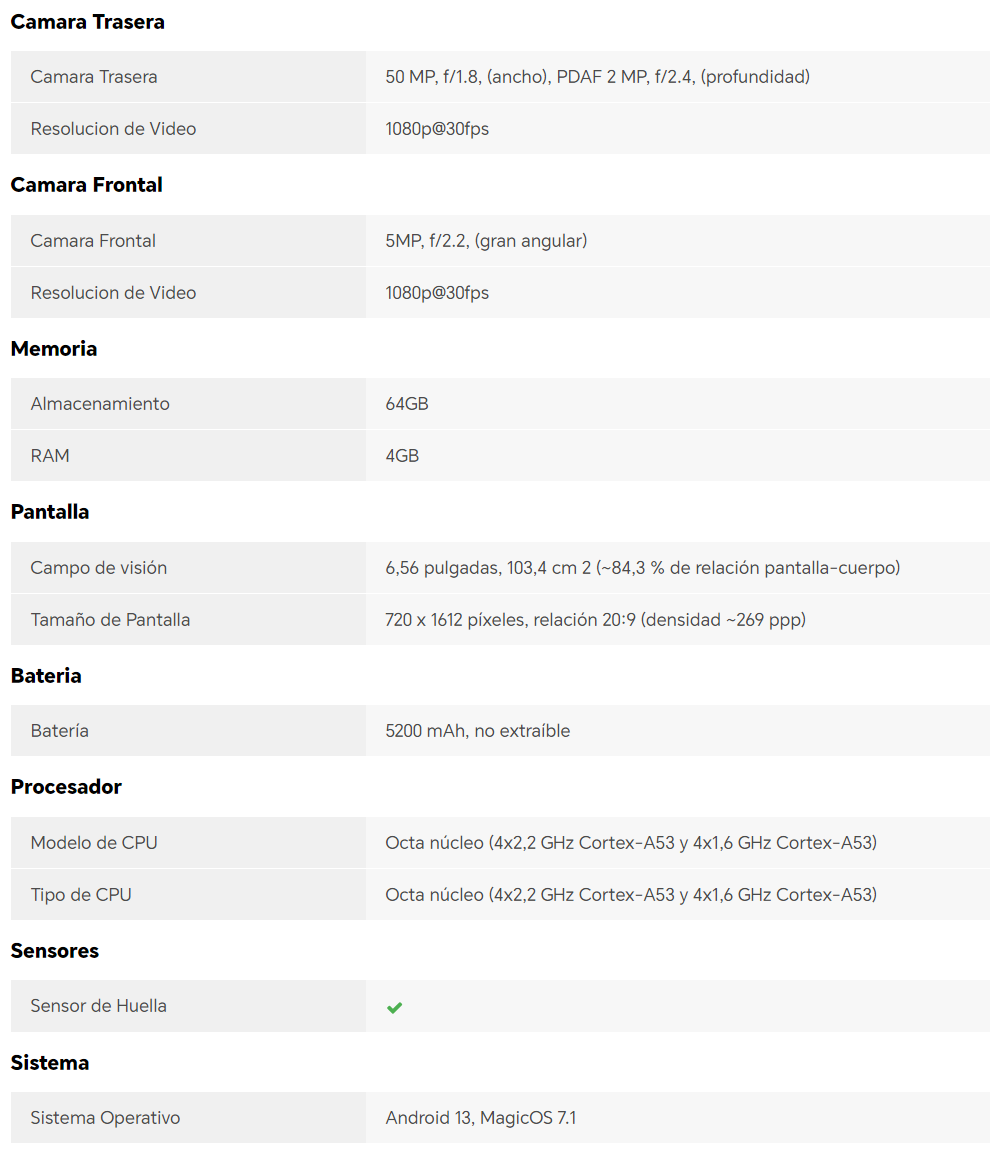Image resolution: width=990 pixels, height=1172 pixels.
Task: Click the Campo de visión label
Action: (x=99, y=568)
